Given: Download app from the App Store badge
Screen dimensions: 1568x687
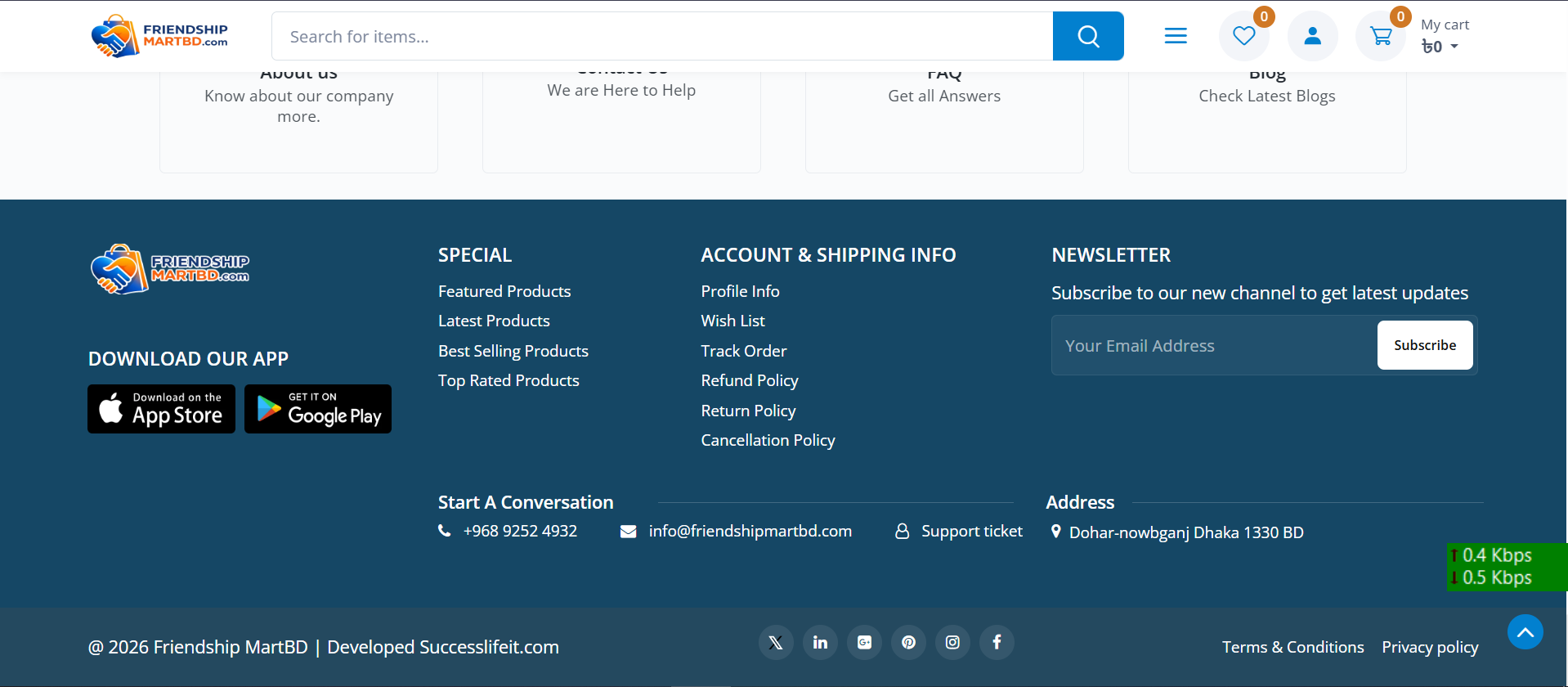Looking at the screenshot, I should click(x=161, y=409).
